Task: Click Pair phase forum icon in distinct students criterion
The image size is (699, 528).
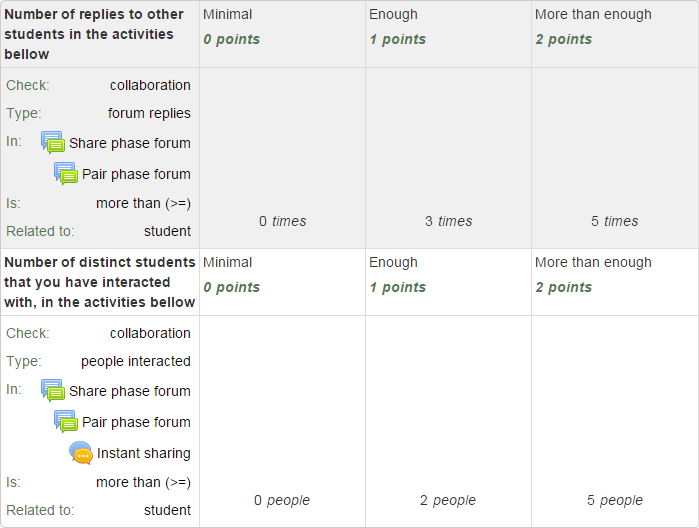Action: [66, 421]
